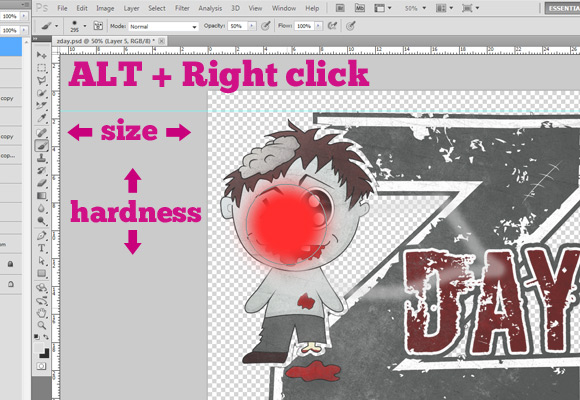Open the Select menu
Image resolution: width=580 pixels, height=400 pixels.
coord(157,8)
